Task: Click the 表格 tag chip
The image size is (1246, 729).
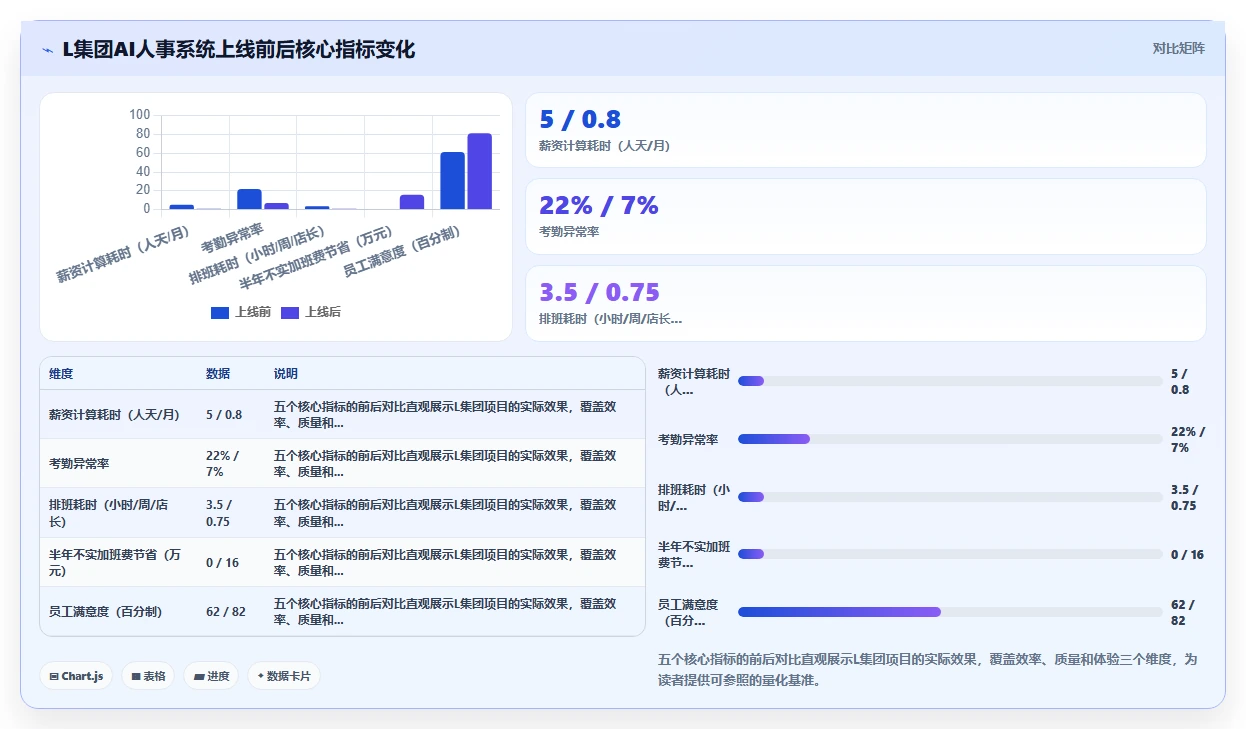Action: (148, 676)
